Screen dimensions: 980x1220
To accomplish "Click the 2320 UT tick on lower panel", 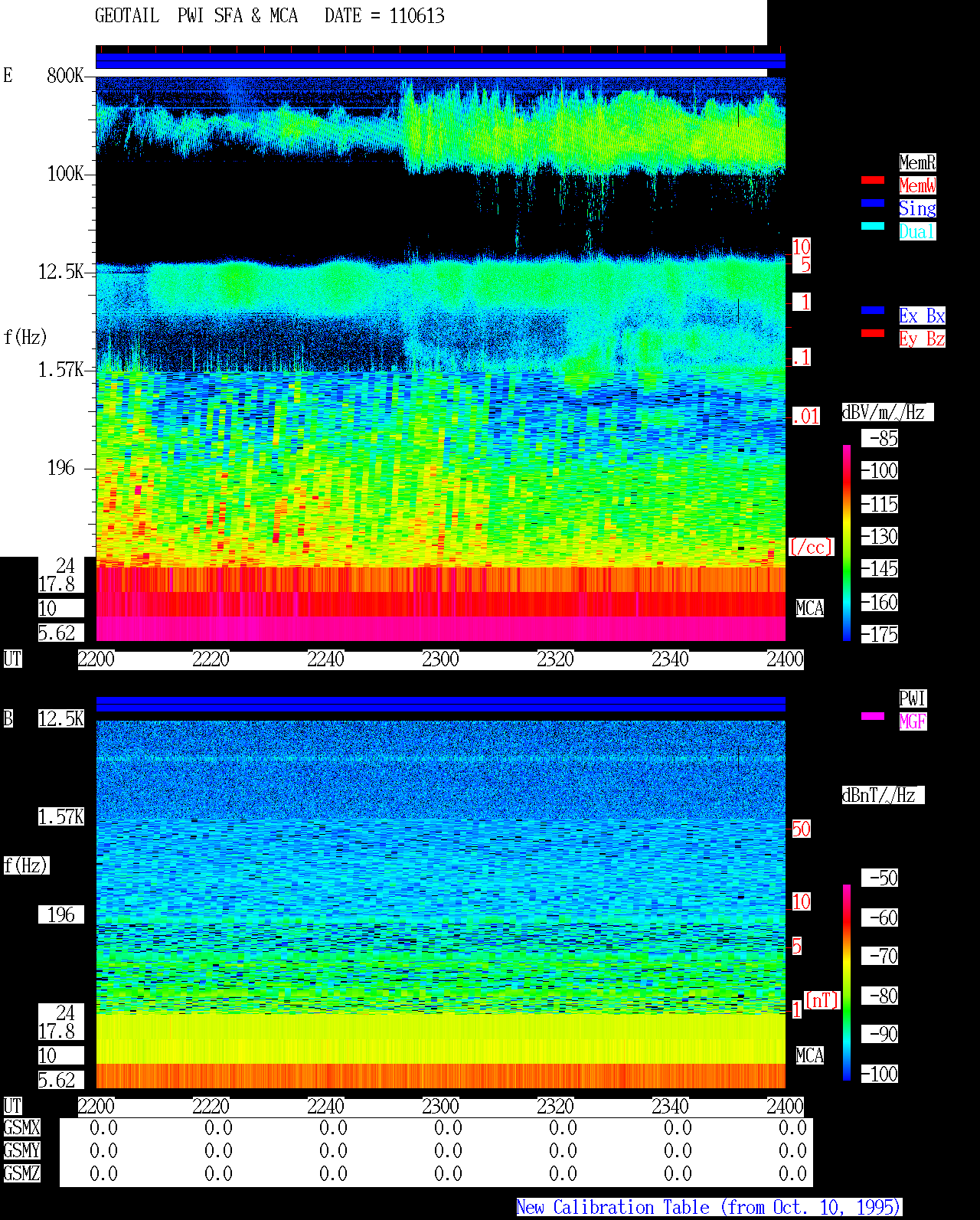I will pos(555,1107).
